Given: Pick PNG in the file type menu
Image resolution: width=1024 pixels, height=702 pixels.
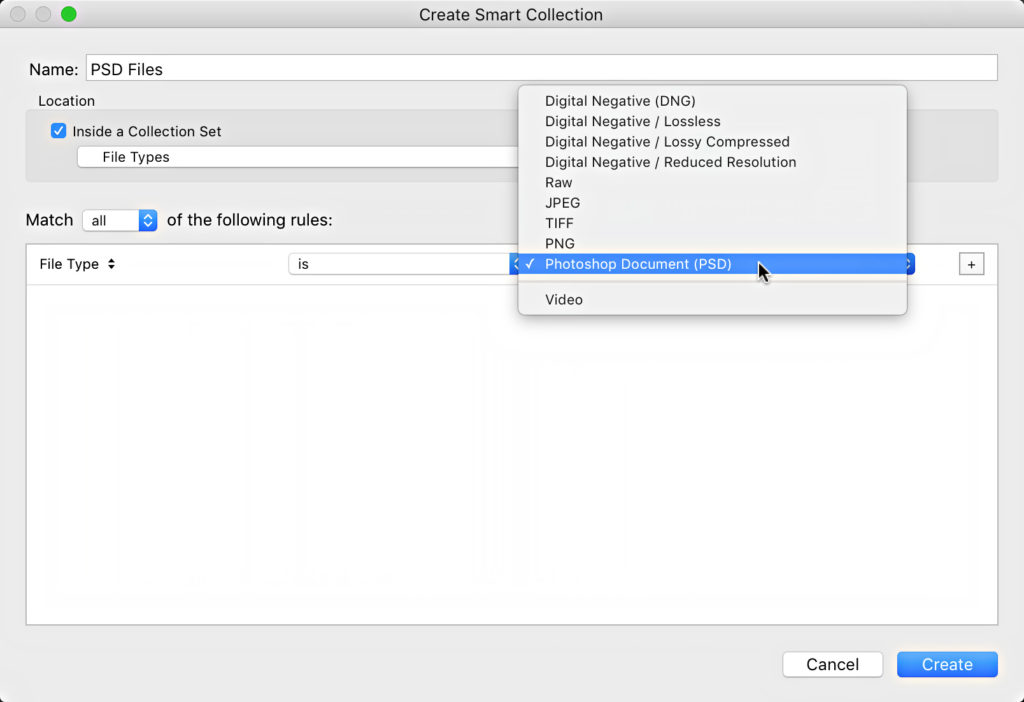Looking at the screenshot, I should 560,244.
